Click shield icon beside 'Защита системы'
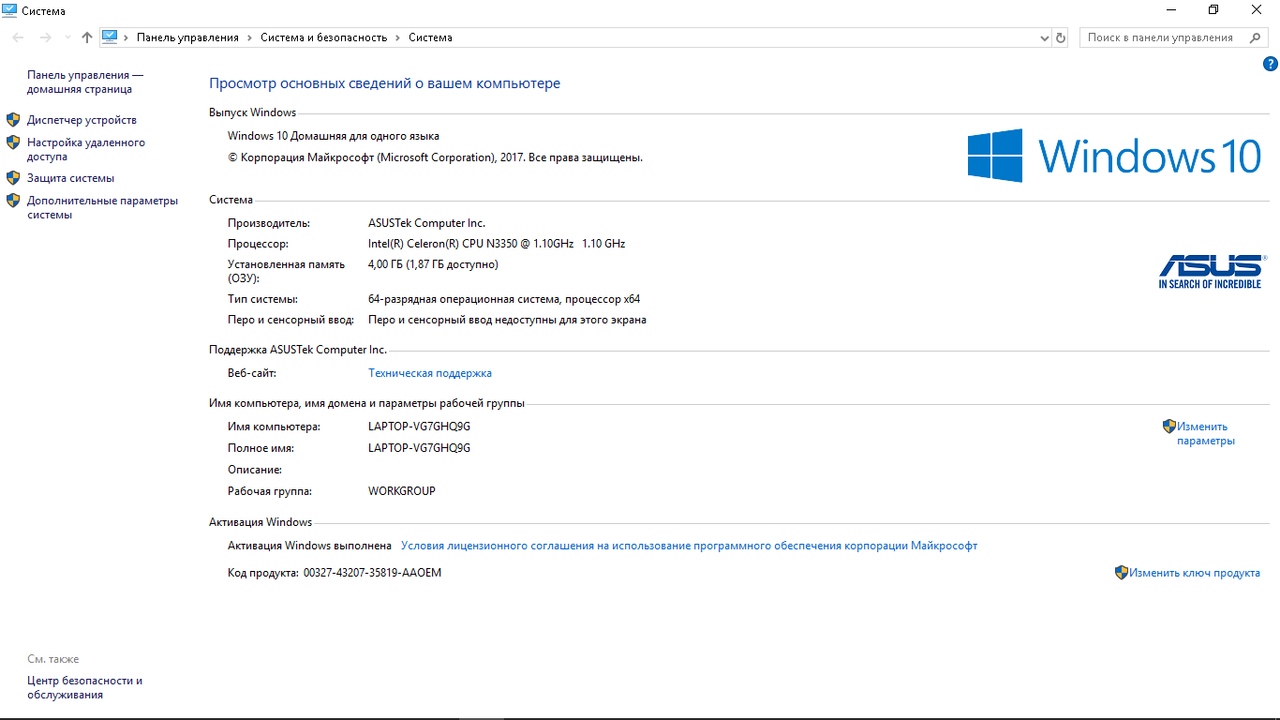The image size is (1280, 720). point(13,178)
